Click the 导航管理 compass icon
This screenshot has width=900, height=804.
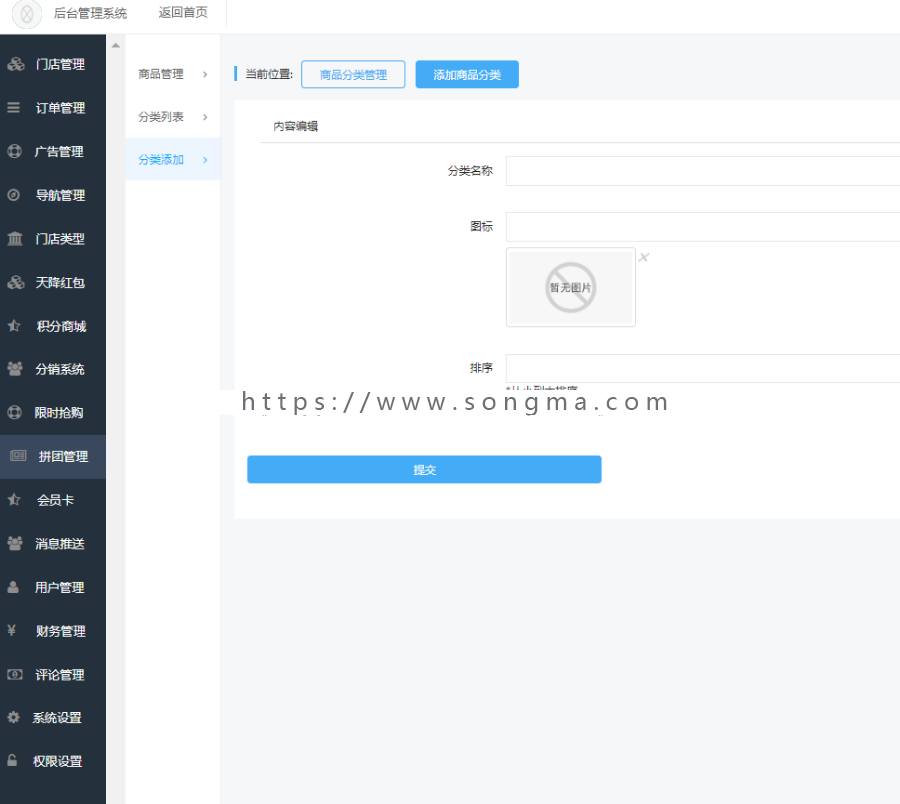click(14, 195)
